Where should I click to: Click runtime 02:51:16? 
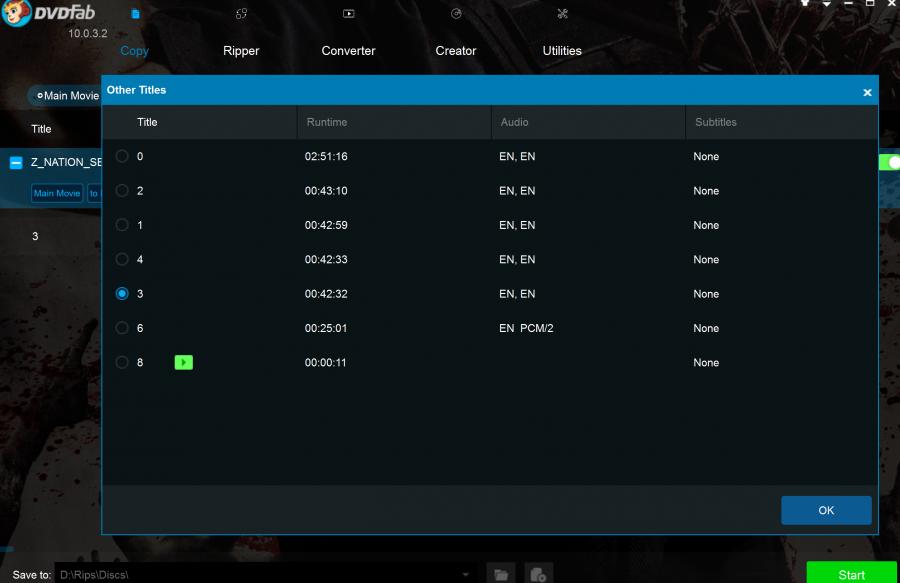(x=326, y=156)
